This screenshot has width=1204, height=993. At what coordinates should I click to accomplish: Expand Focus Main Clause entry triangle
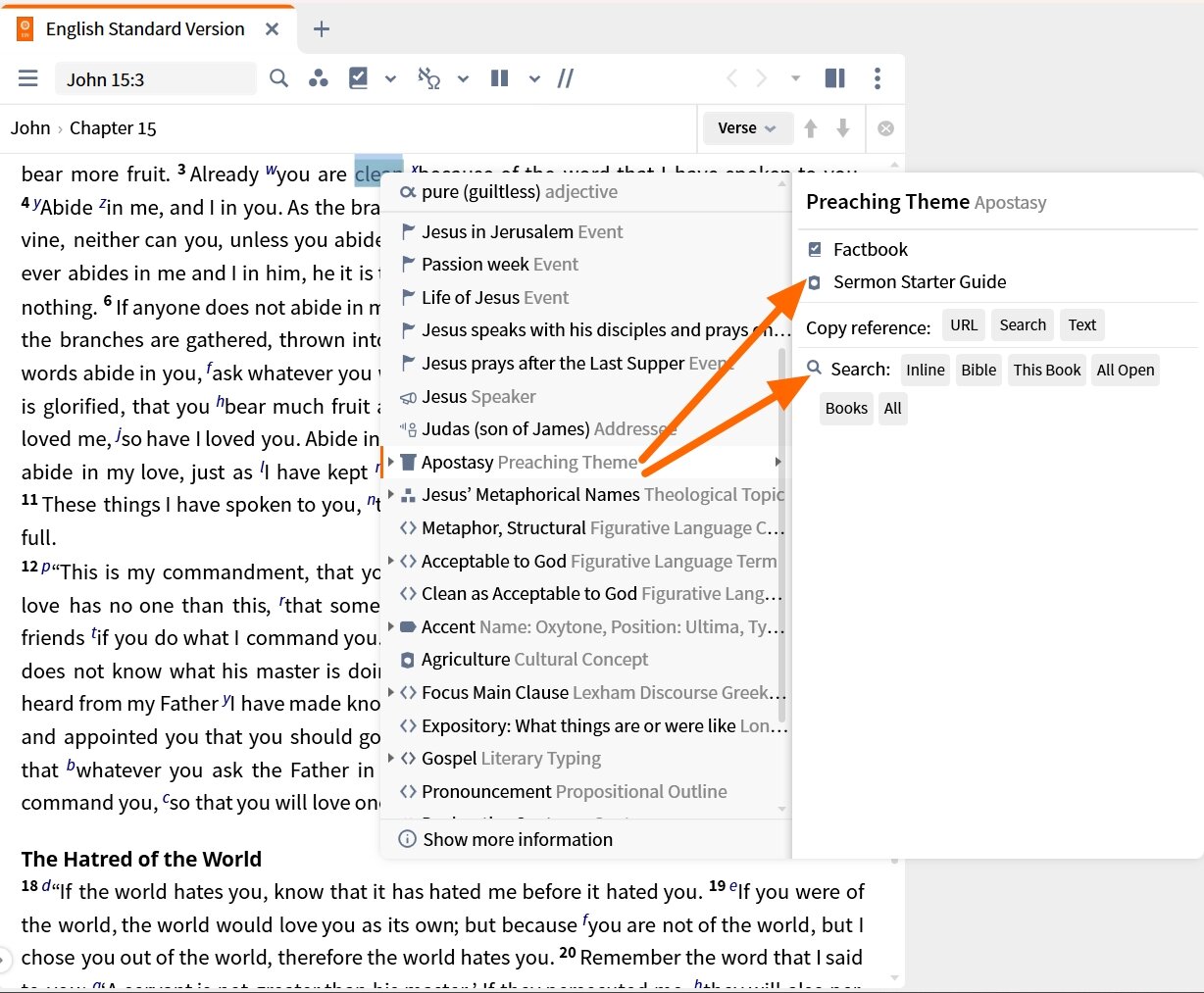click(391, 692)
